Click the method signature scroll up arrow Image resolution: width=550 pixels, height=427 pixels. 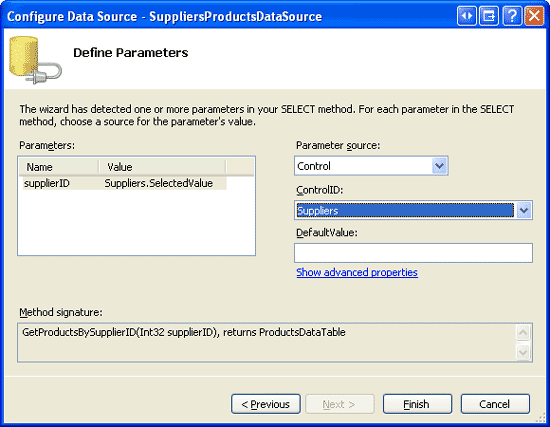coord(523,333)
